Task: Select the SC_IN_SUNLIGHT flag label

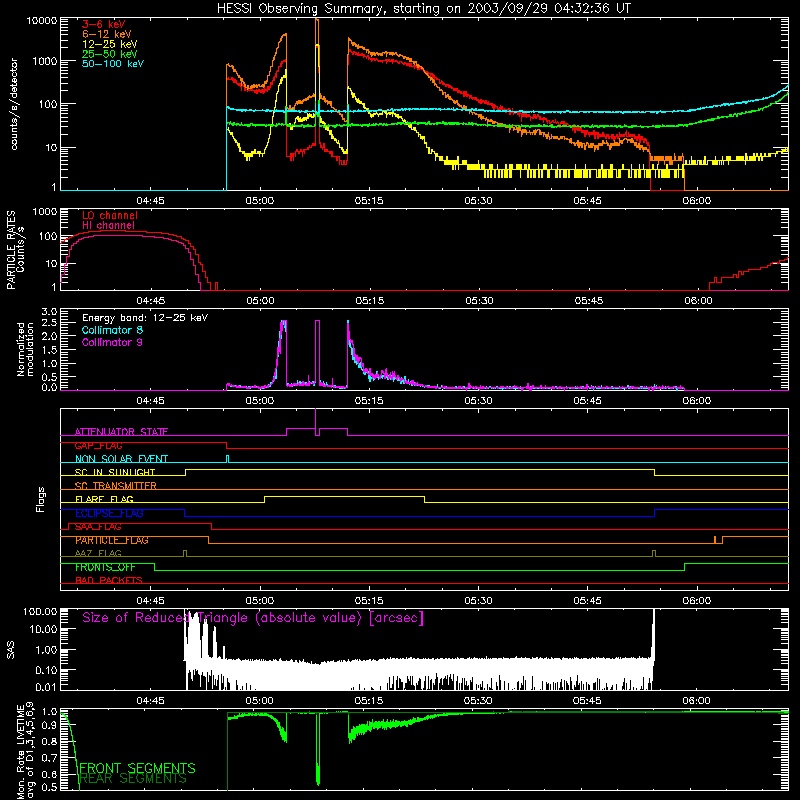Action: (114, 472)
